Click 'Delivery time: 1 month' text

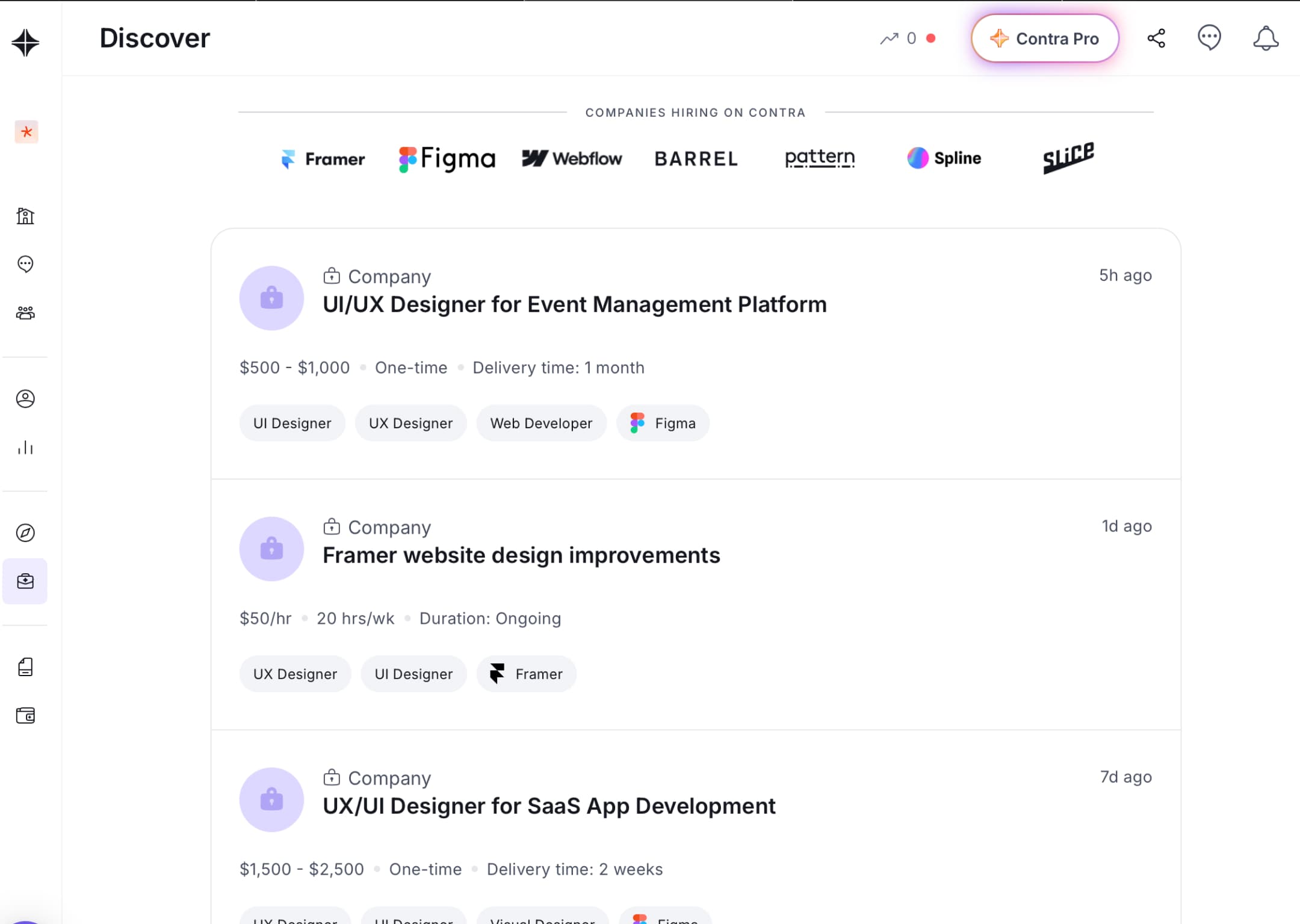click(x=559, y=368)
